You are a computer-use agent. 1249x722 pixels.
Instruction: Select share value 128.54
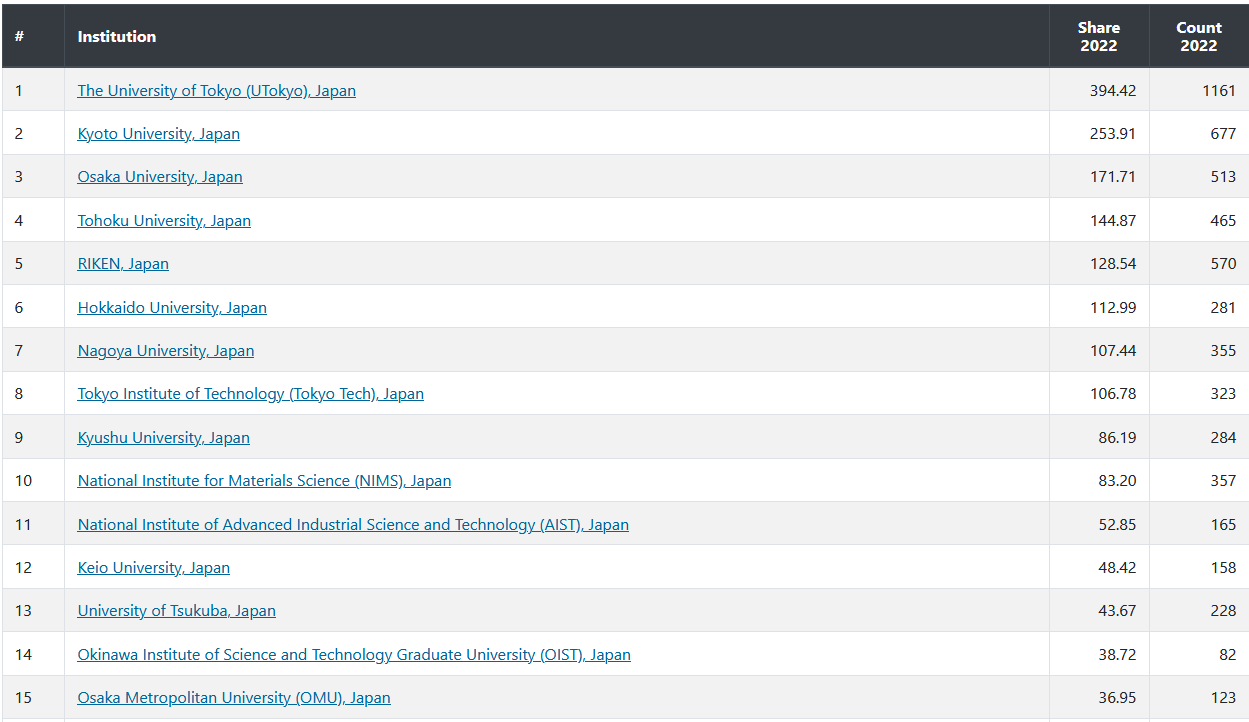point(1113,264)
